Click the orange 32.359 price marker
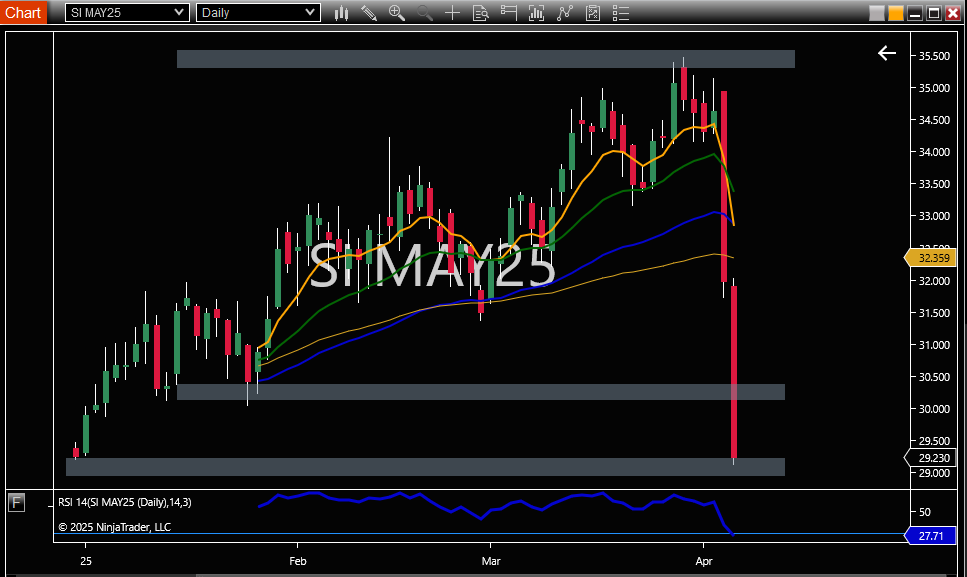The height and width of the screenshot is (577, 967). click(930, 258)
